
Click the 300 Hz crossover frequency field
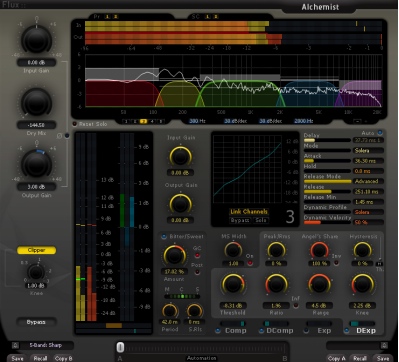pyautogui.click(x=198, y=121)
